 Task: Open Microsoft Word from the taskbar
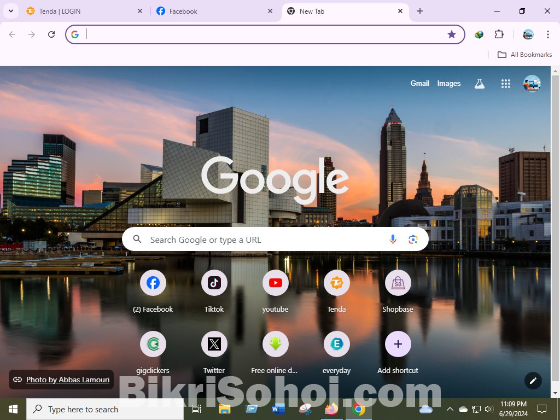pyautogui.click(x=278, y=409)
